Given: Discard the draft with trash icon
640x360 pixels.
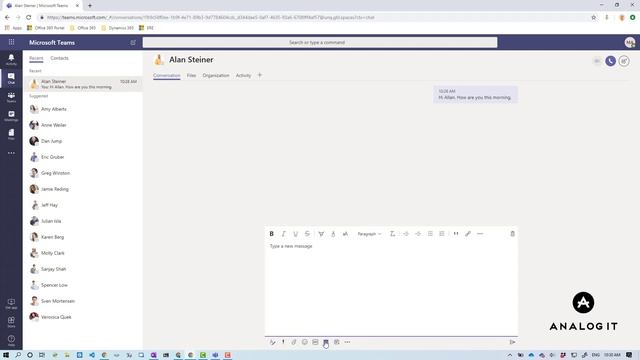Looking at the screenshot, I should coord(512,234).
